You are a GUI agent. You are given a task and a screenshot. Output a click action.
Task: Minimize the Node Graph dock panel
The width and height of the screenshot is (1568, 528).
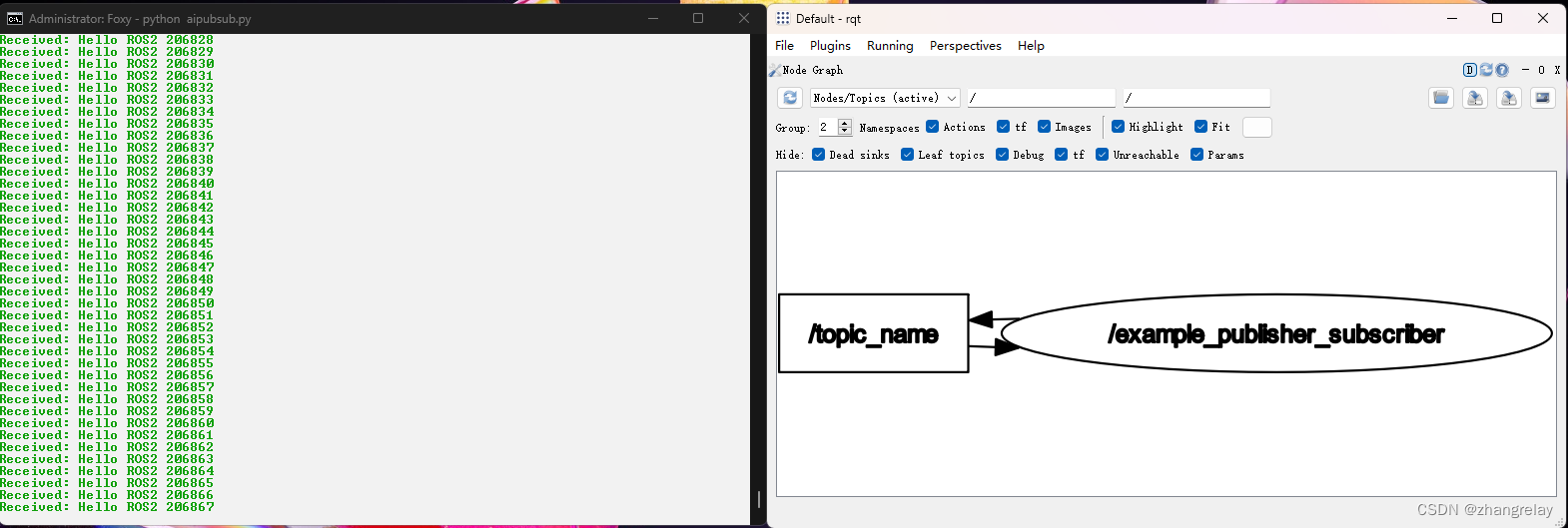tap(1525, 70)
